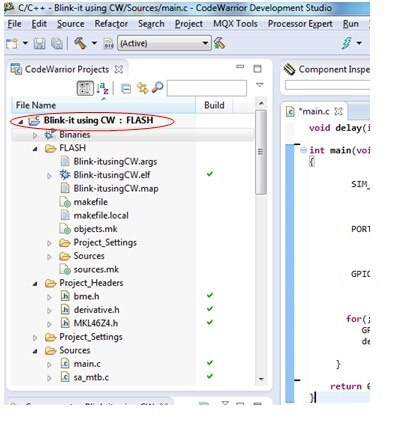The width and height of the screenshot is (394, 425).
Task: Toggle the build checkmark for MKL46Z4.h
Action: [x=210, y=322]
